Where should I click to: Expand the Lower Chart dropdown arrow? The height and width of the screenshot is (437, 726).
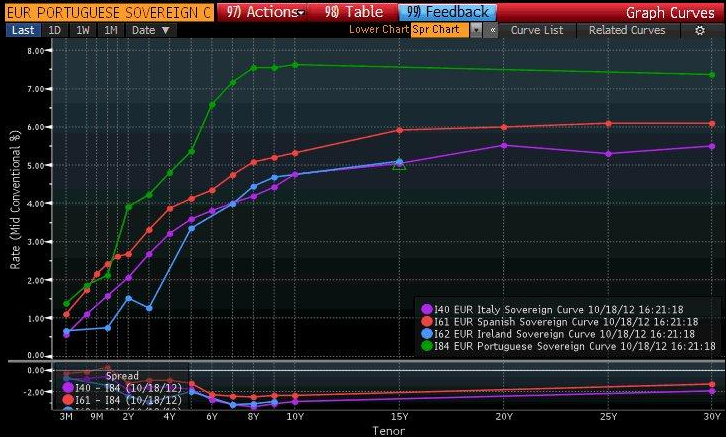tap(476, 30)
